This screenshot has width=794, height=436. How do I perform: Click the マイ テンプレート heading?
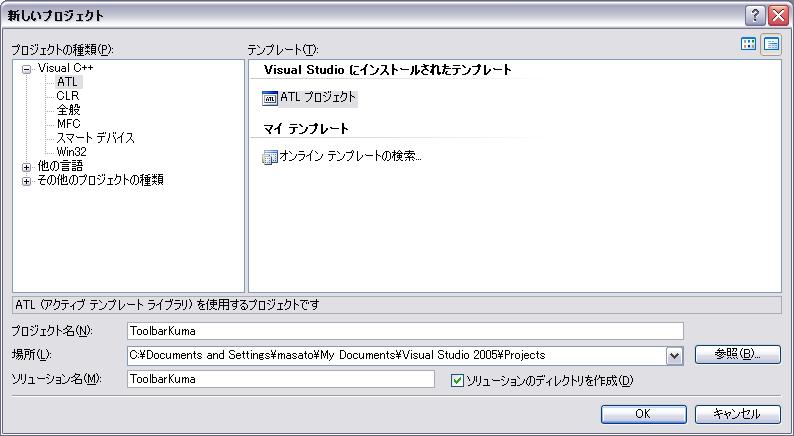pyautogui.click(x=306, y=129)
